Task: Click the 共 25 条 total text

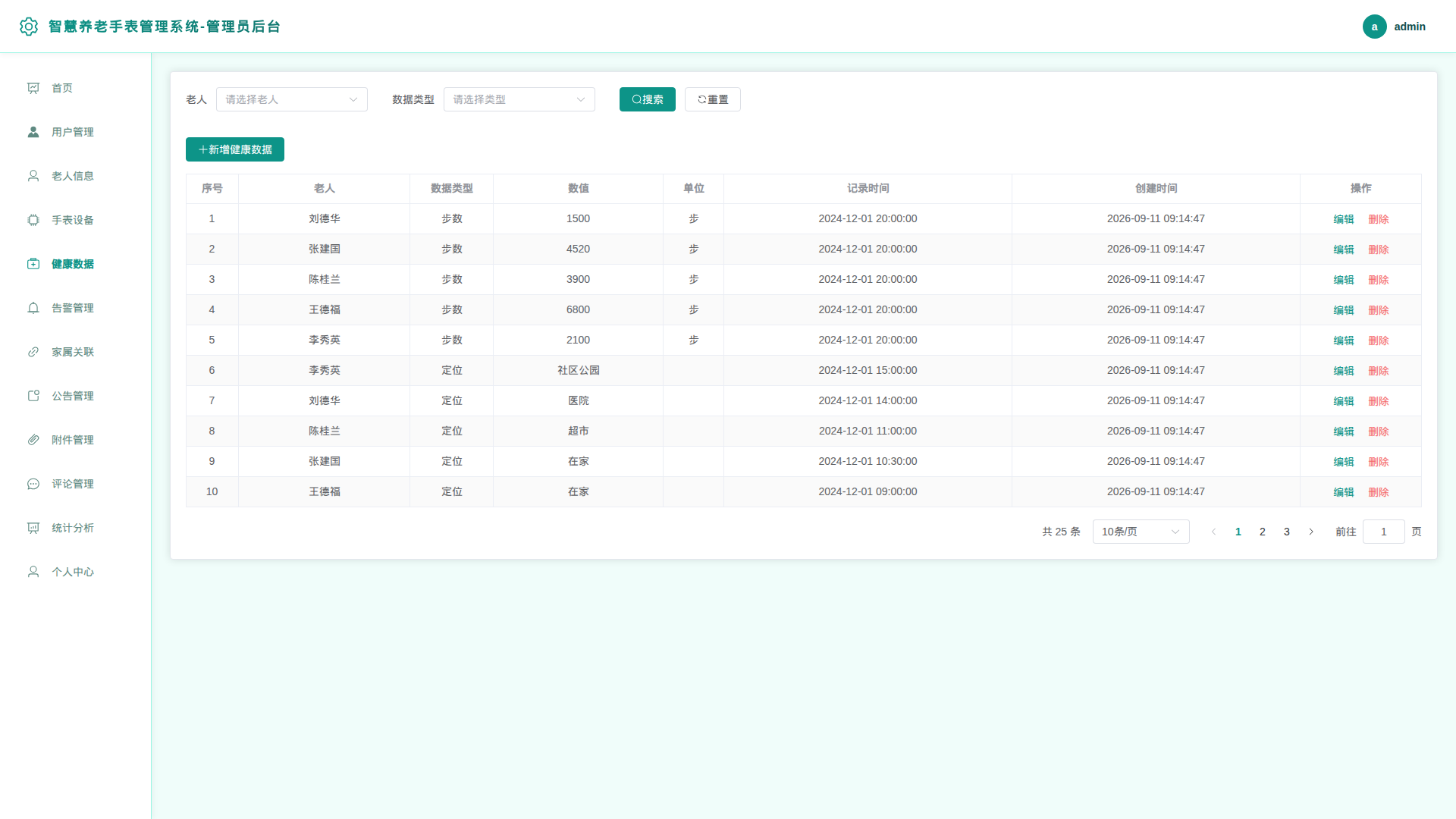Action: pyautogui.click(x=1060, y=532)
